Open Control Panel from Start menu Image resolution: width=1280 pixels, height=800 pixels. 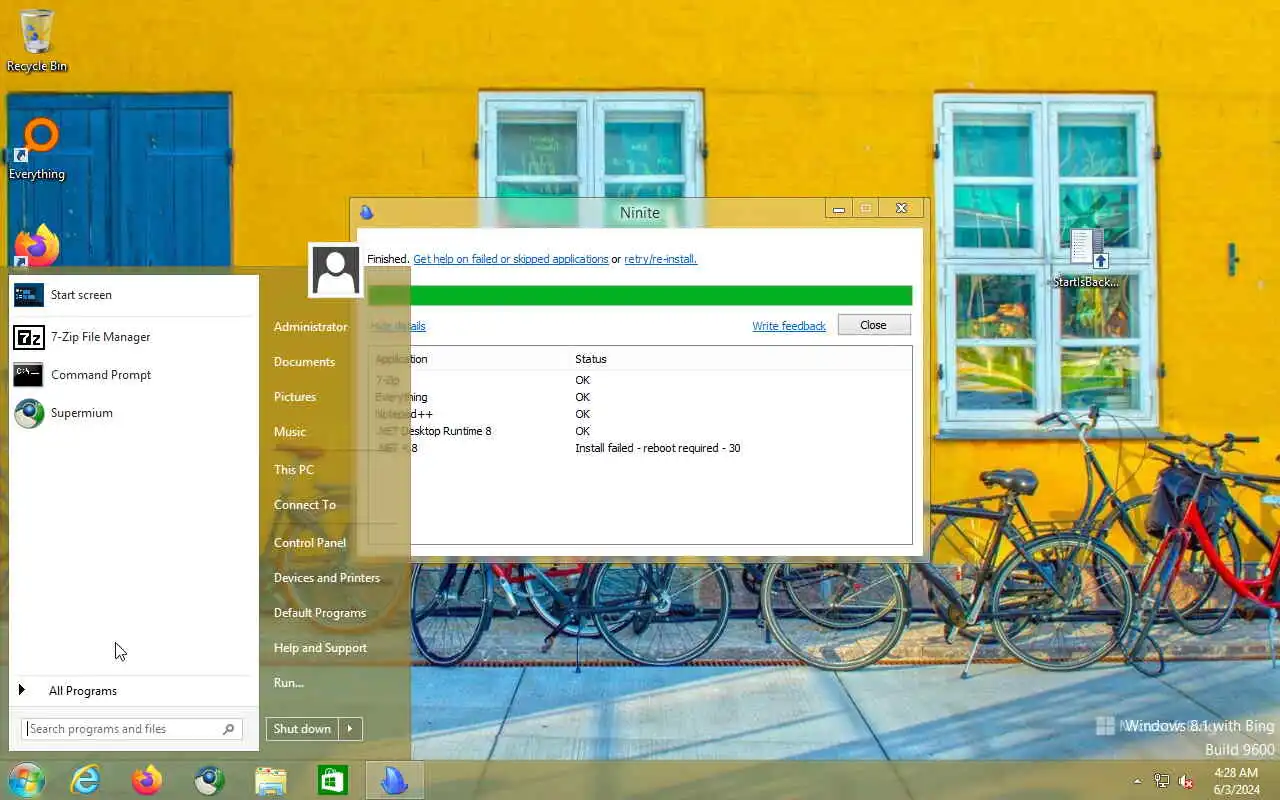(x=310, y=543)
